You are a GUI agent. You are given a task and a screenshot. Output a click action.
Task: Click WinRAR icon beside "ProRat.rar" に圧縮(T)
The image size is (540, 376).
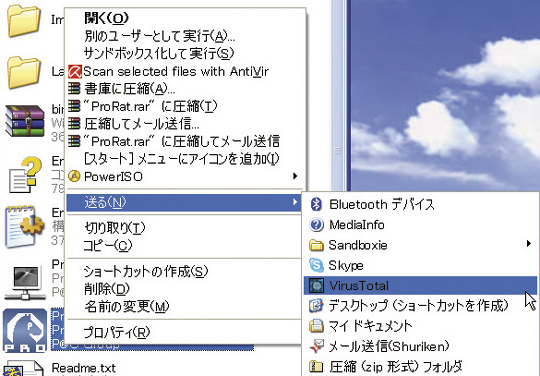pos(74,106)
